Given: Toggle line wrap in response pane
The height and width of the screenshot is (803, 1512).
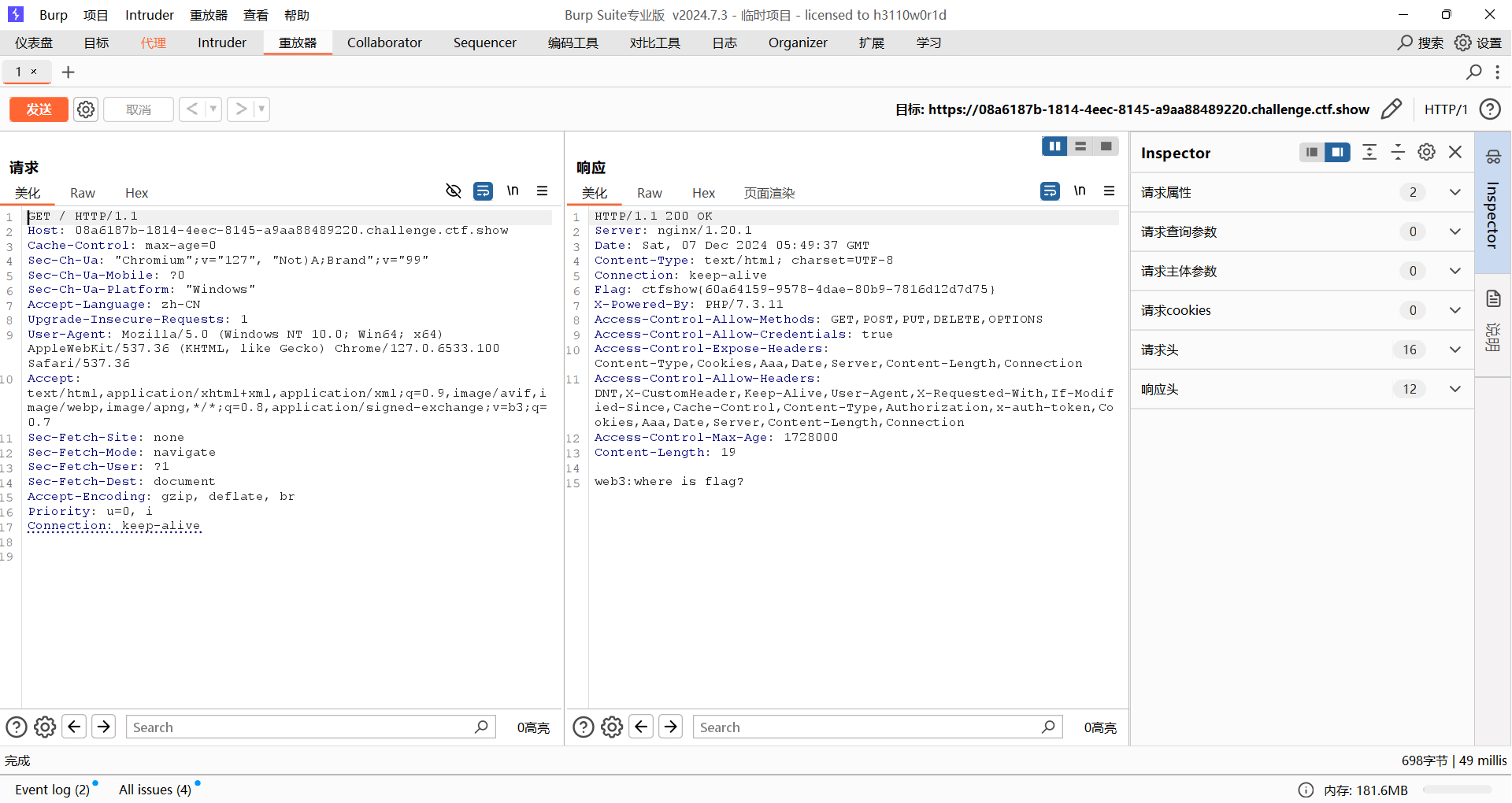Looking at the screenshot, I should 1050,191.
